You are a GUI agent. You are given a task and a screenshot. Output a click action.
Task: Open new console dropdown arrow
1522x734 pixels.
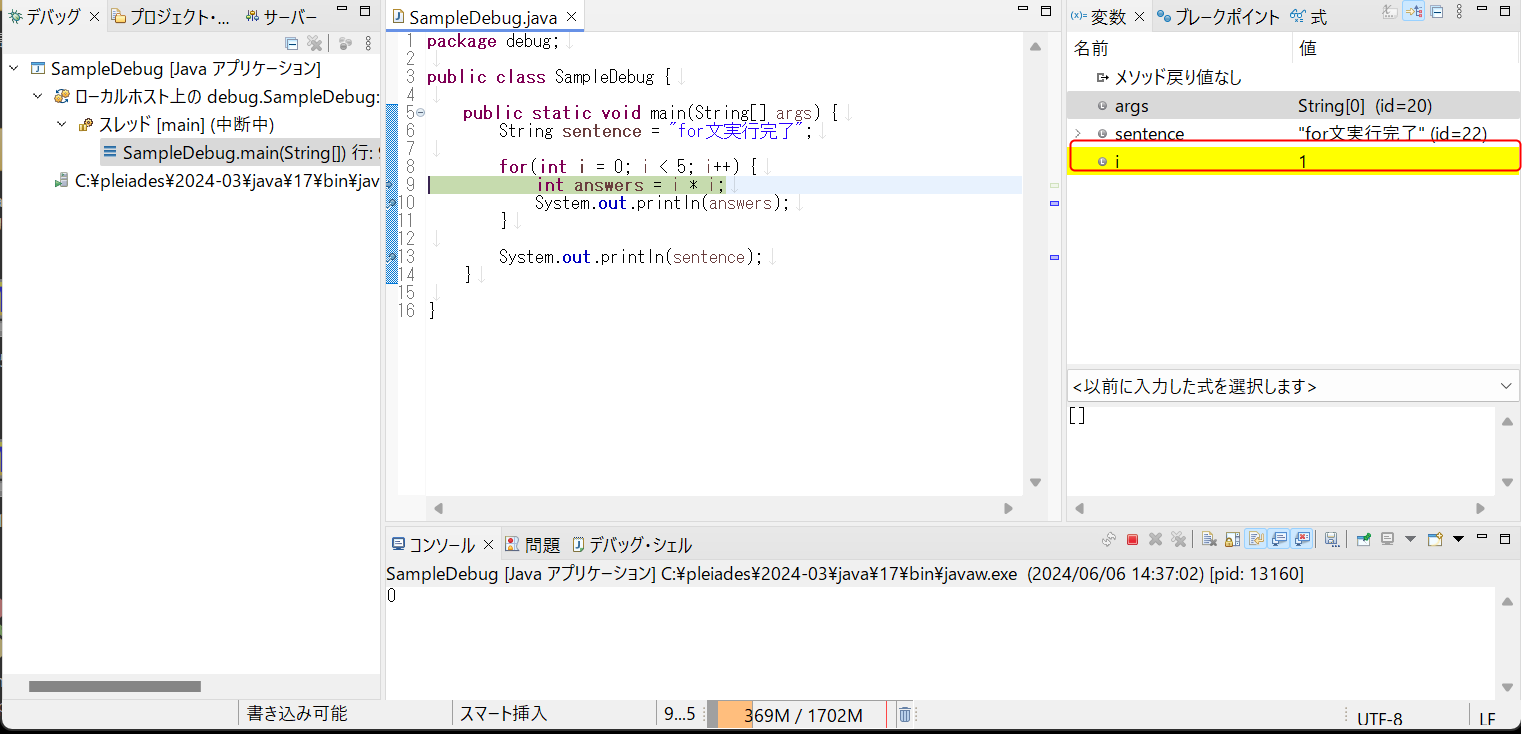pyautogui.click(x=1458, y=539)
